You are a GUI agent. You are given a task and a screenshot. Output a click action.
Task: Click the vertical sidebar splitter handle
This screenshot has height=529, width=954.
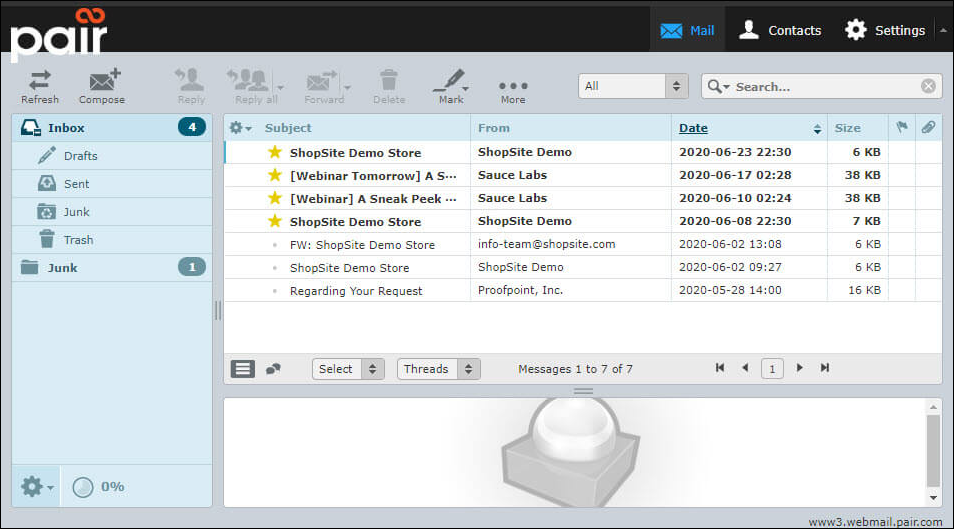coord(218,310)
